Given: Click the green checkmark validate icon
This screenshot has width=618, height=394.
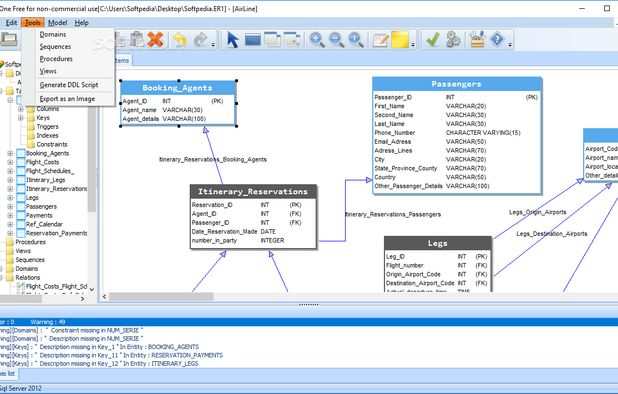Looking at the screenshot, I should [432, 40].
